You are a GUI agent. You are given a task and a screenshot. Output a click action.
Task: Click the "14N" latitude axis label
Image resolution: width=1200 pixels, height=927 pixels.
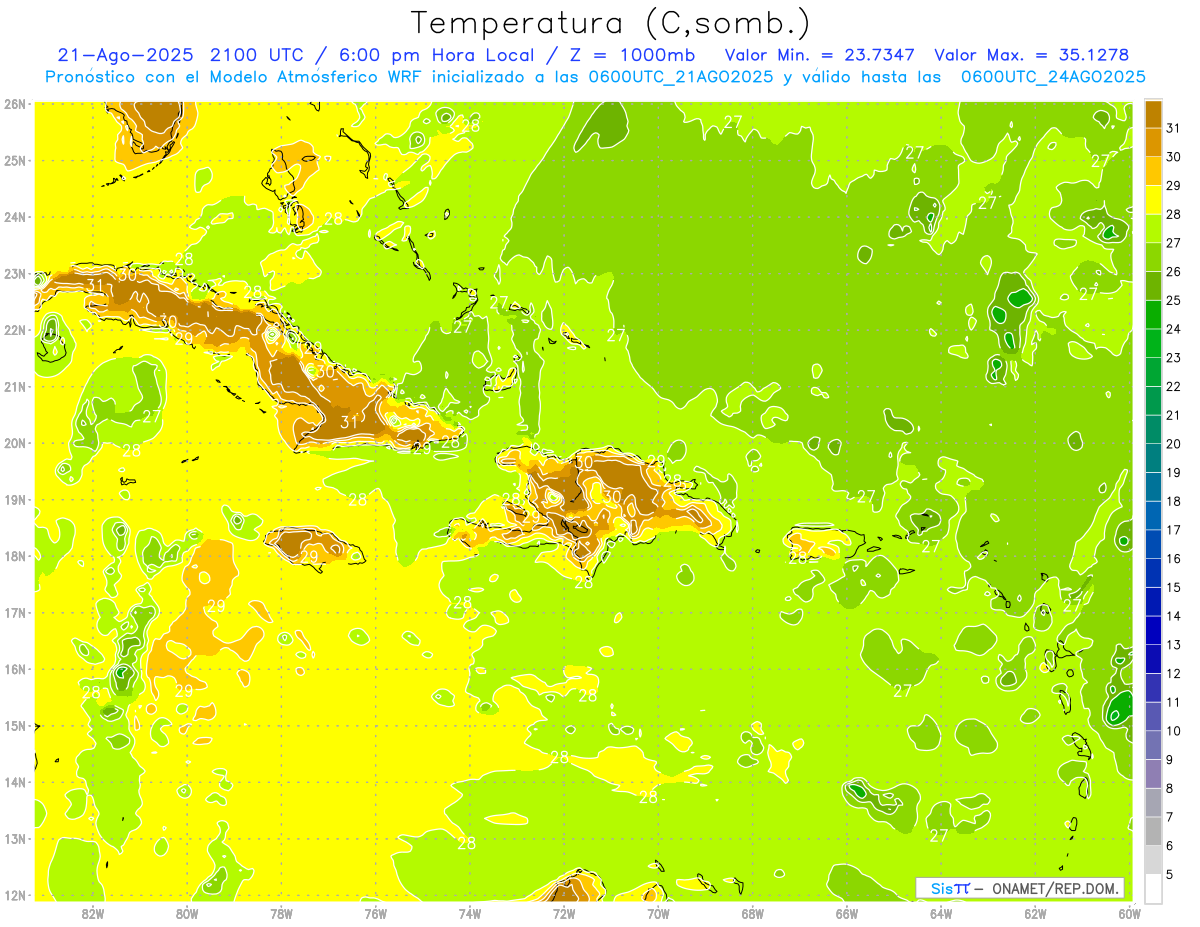(15, 782)
